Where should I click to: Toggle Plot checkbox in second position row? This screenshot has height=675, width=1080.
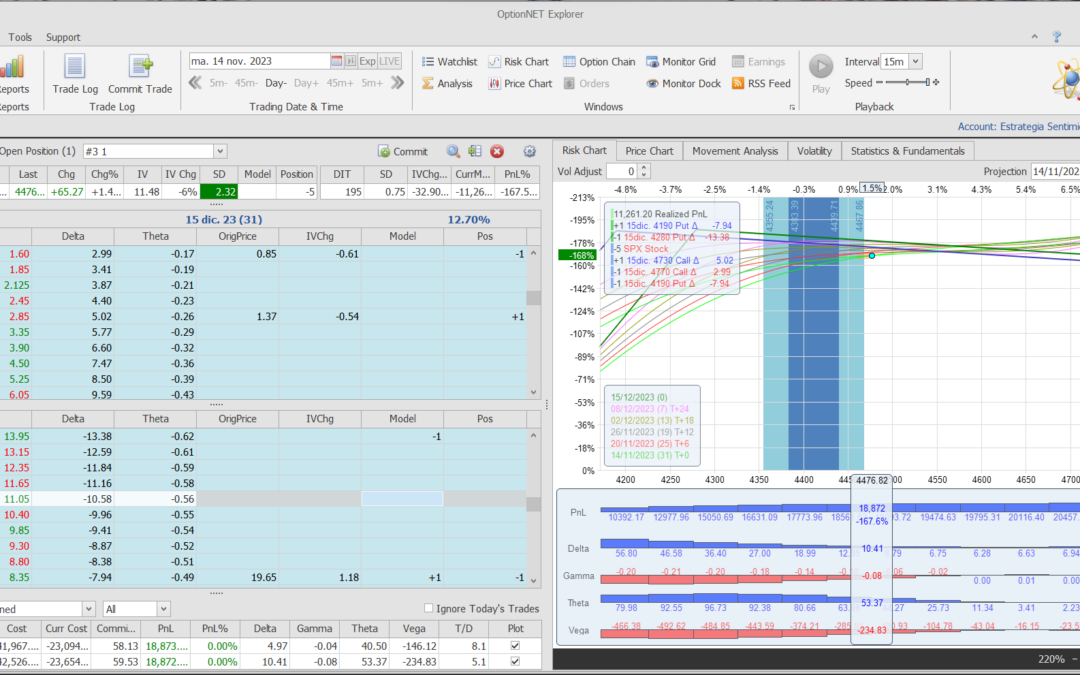[x=515, y=662]
